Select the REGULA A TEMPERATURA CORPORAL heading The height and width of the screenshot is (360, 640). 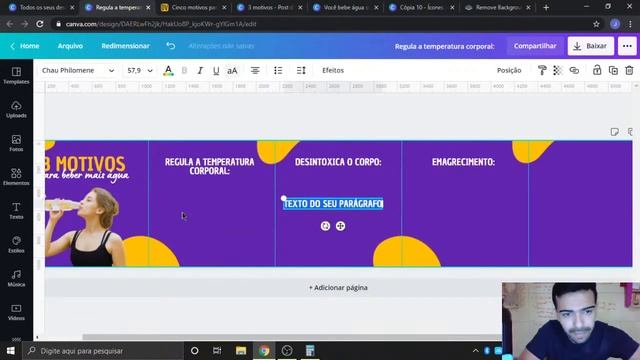209,166
